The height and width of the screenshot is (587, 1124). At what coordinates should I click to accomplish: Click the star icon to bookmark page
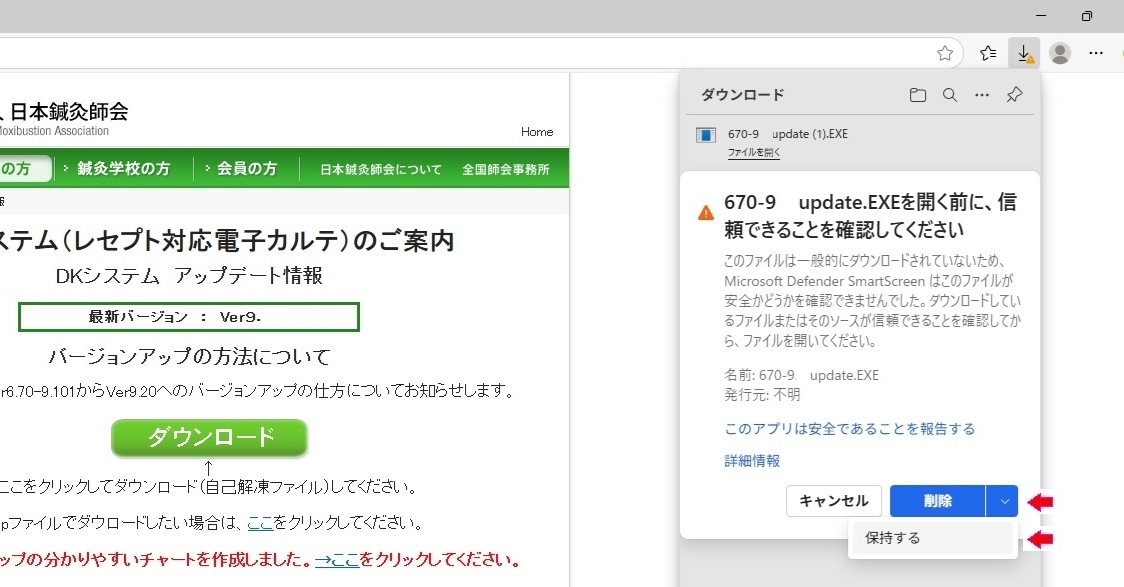(x=945, y=53)
